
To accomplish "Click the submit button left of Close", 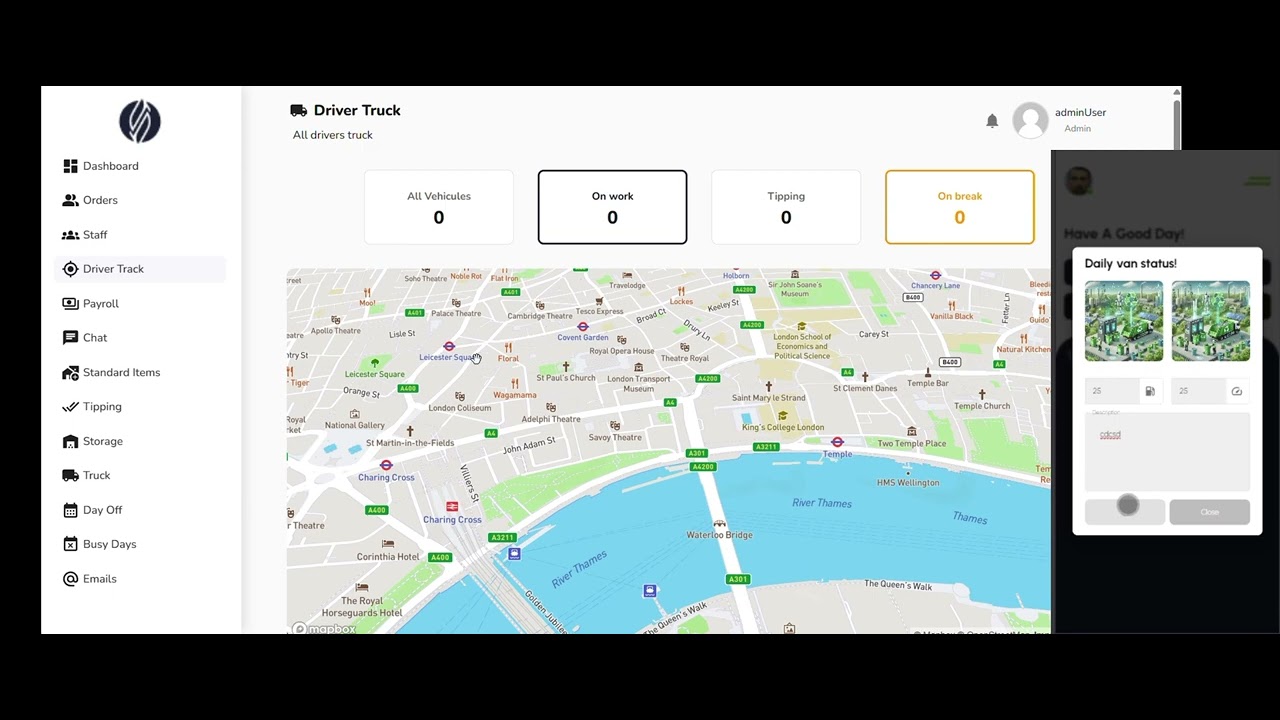I will [1125, 512].
